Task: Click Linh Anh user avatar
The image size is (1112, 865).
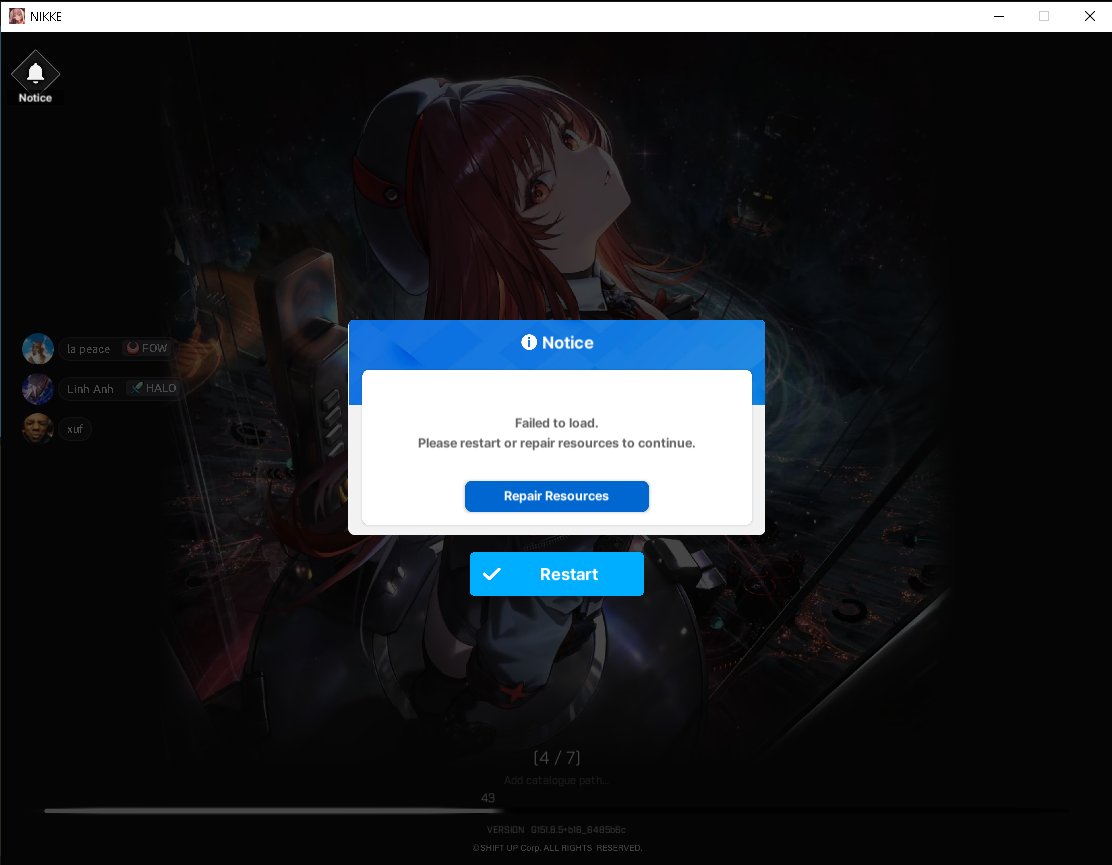Action: 38,389
